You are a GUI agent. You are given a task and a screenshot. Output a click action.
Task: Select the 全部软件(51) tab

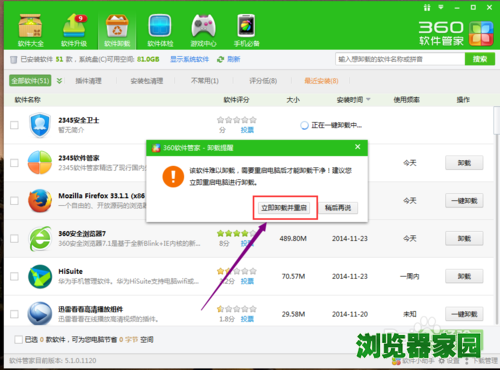coord(30,81)
